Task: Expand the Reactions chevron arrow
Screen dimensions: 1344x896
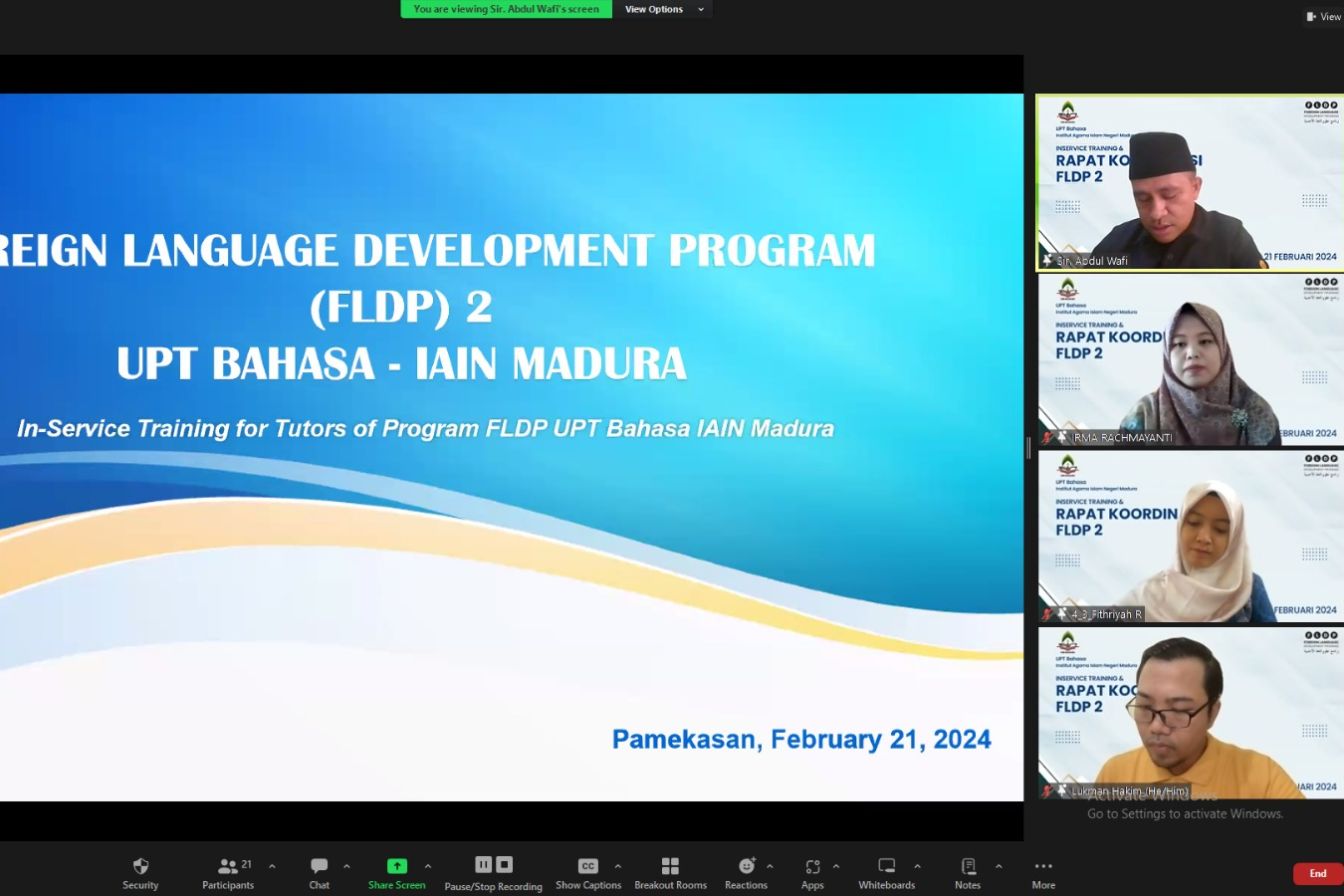Action: tap(770, 865)
